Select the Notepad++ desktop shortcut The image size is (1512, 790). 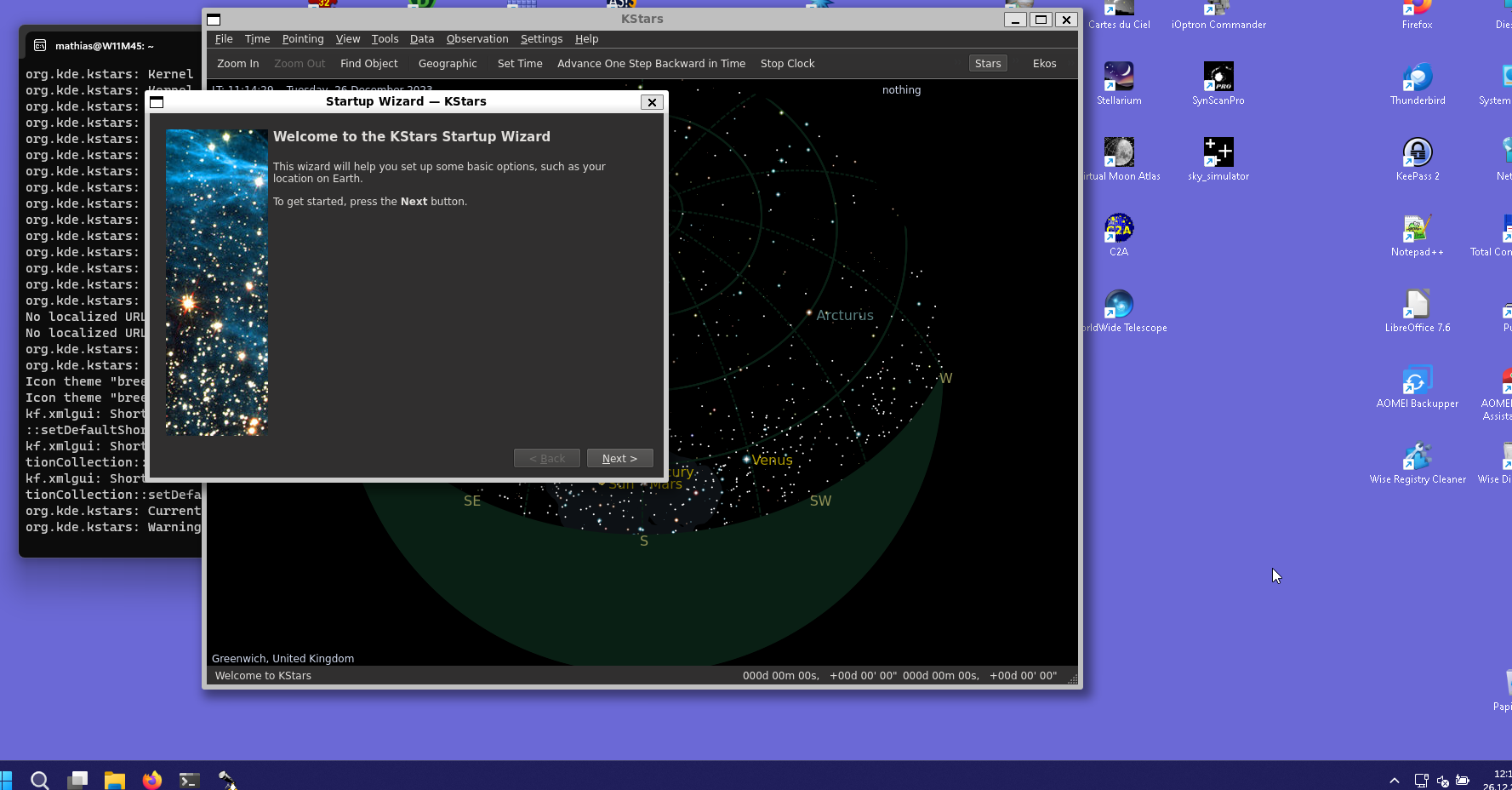click(x=1418, y=235)
